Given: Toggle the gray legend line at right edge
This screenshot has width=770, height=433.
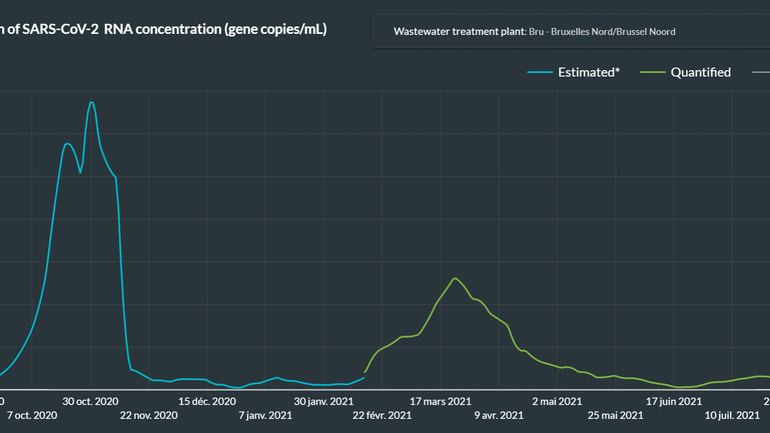Looking at the screenshot, I should point(762,72).
